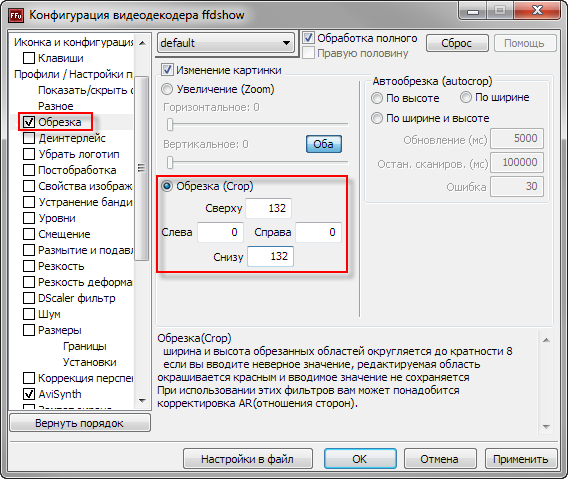
Task: Toggle the AviSynth checkbox
Action: [29, 394]
